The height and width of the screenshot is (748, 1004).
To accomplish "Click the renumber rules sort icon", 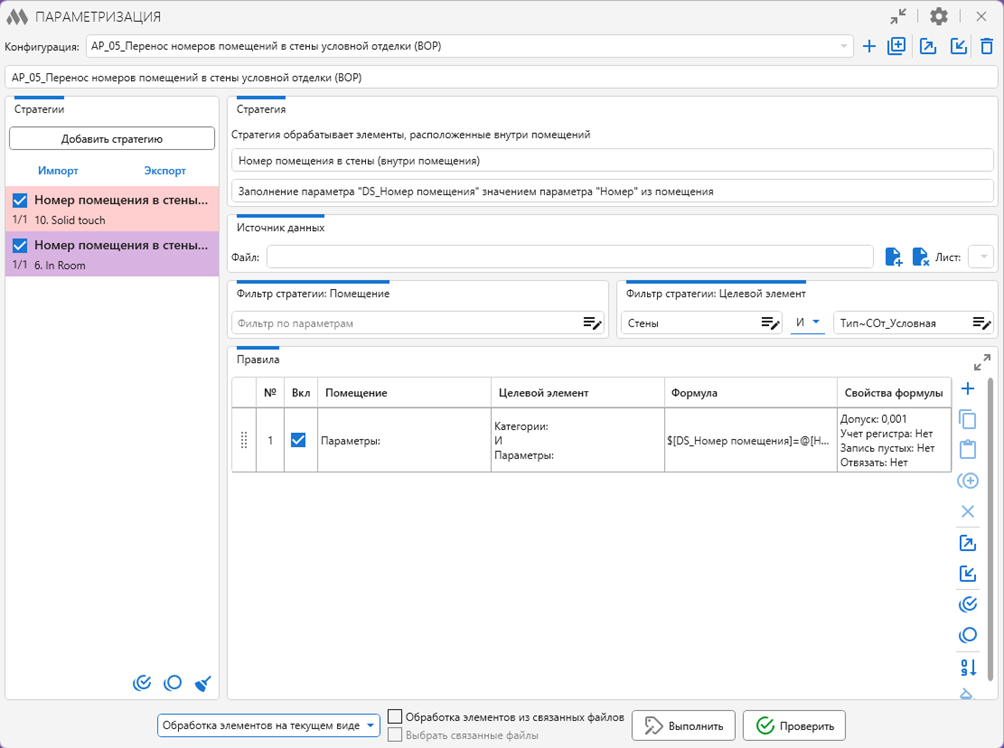I will (x=967, y=667).
